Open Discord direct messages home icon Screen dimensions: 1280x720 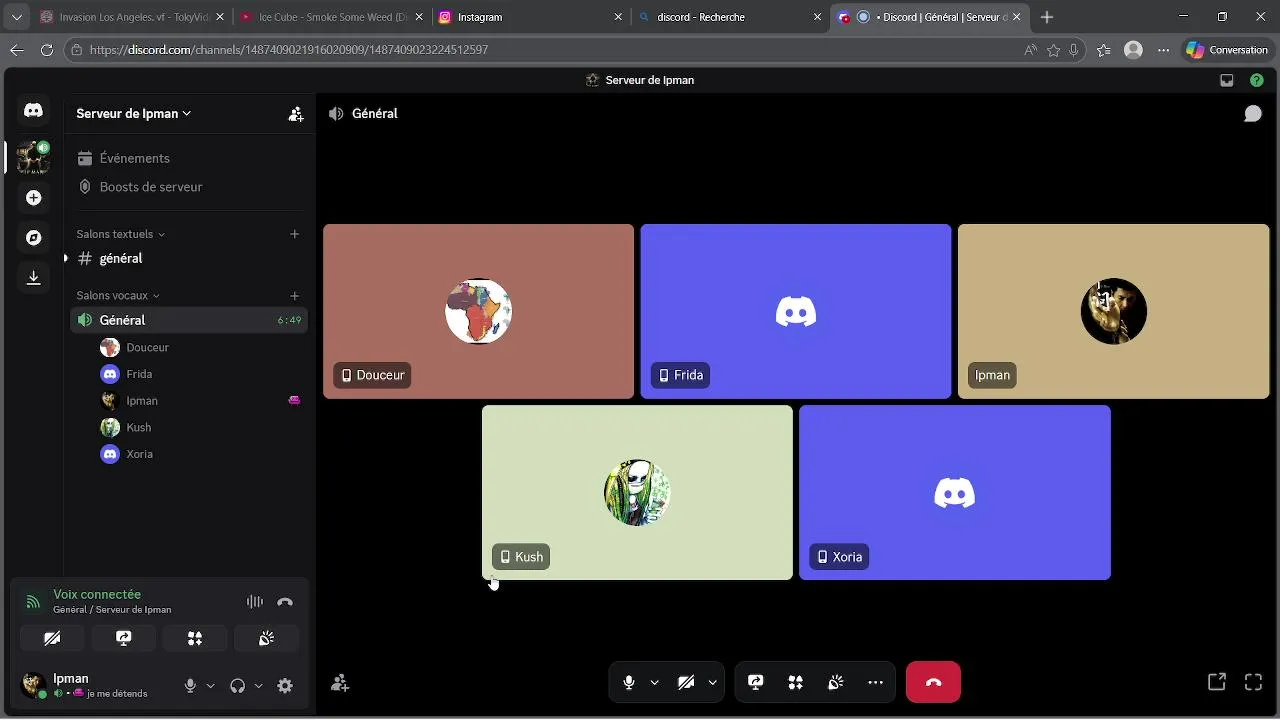[33, 111]
